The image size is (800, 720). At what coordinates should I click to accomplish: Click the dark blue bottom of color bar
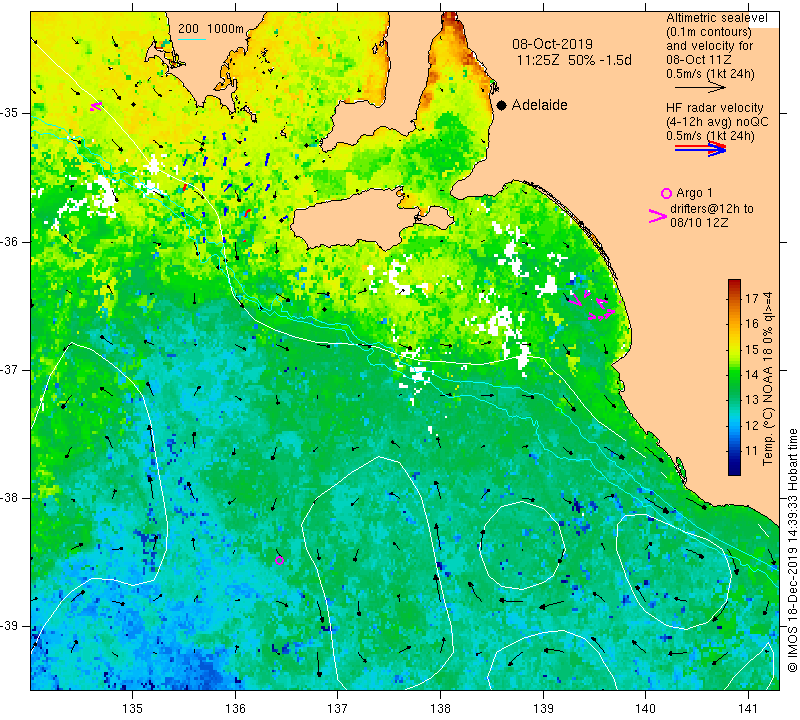(734, 470)
